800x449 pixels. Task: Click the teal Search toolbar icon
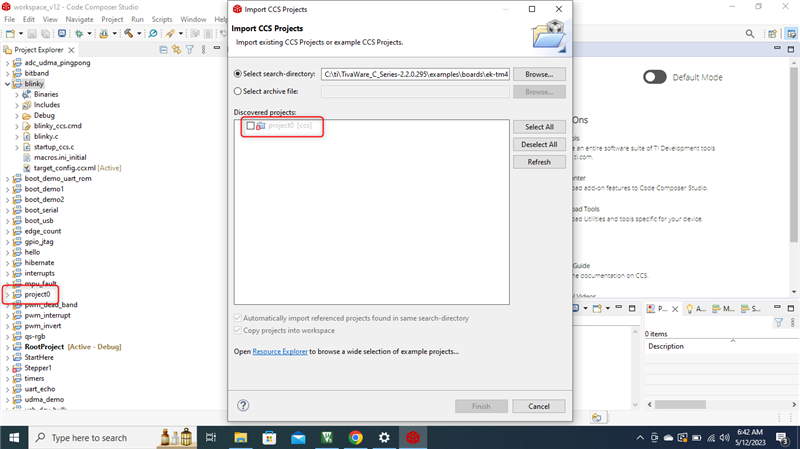(x=153, y=34)
